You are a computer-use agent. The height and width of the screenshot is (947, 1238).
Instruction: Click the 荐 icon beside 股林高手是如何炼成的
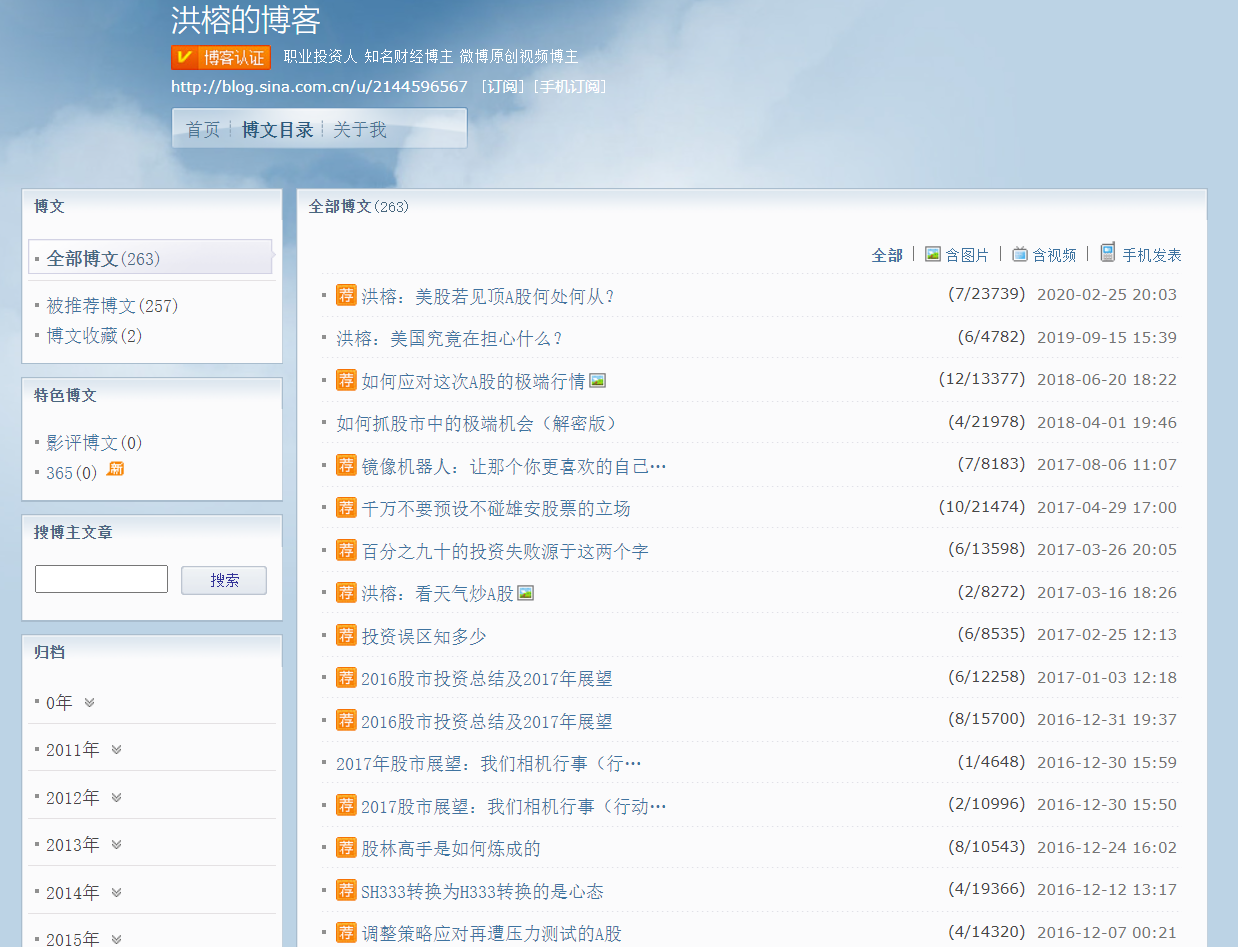pos(346,848)
